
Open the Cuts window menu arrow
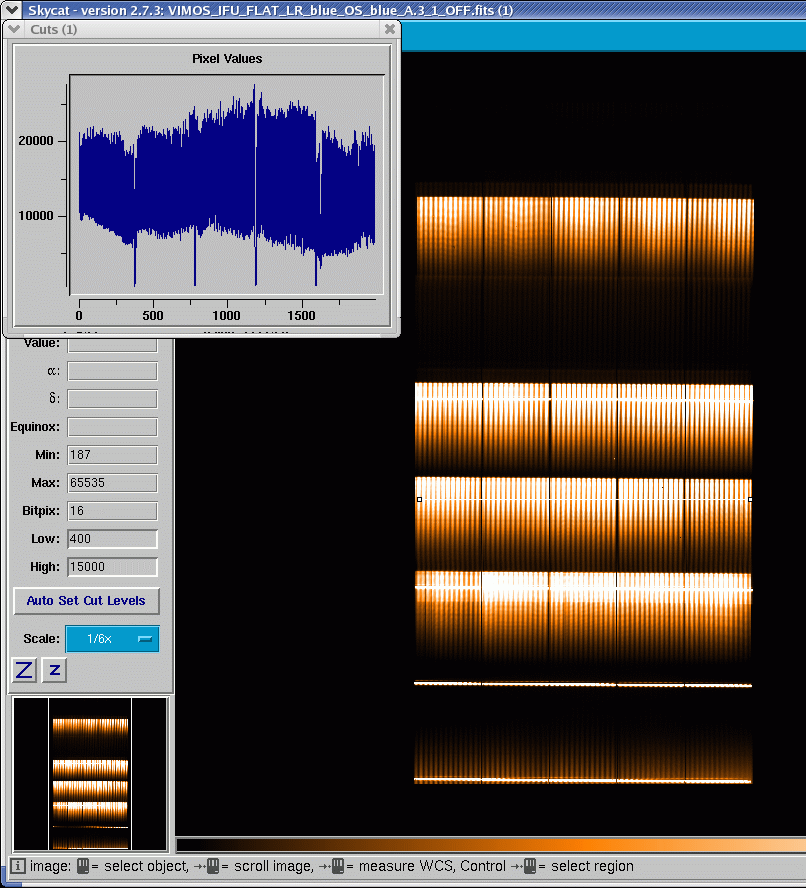tap(14, 29)
